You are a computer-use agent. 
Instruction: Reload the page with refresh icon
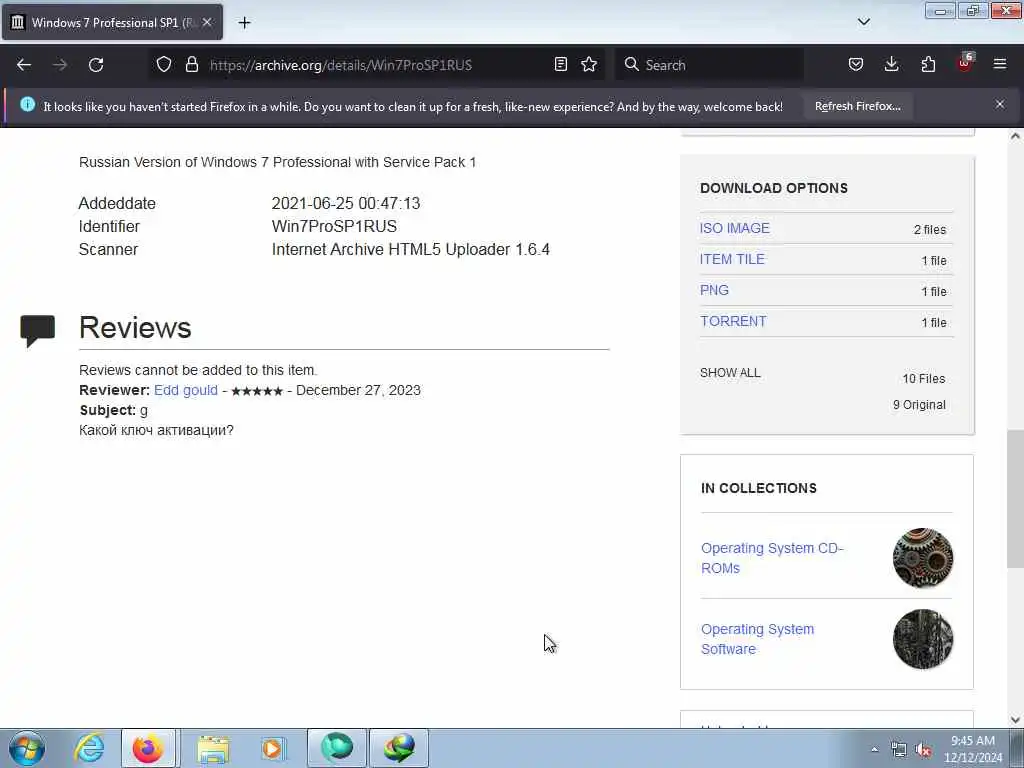pyautogui.click(x=96, y=65)
